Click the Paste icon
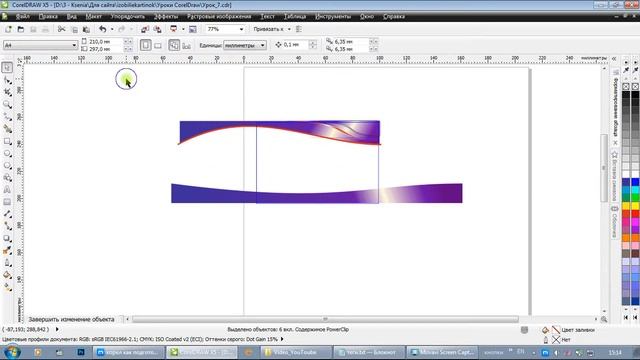 tap(86, 29)
